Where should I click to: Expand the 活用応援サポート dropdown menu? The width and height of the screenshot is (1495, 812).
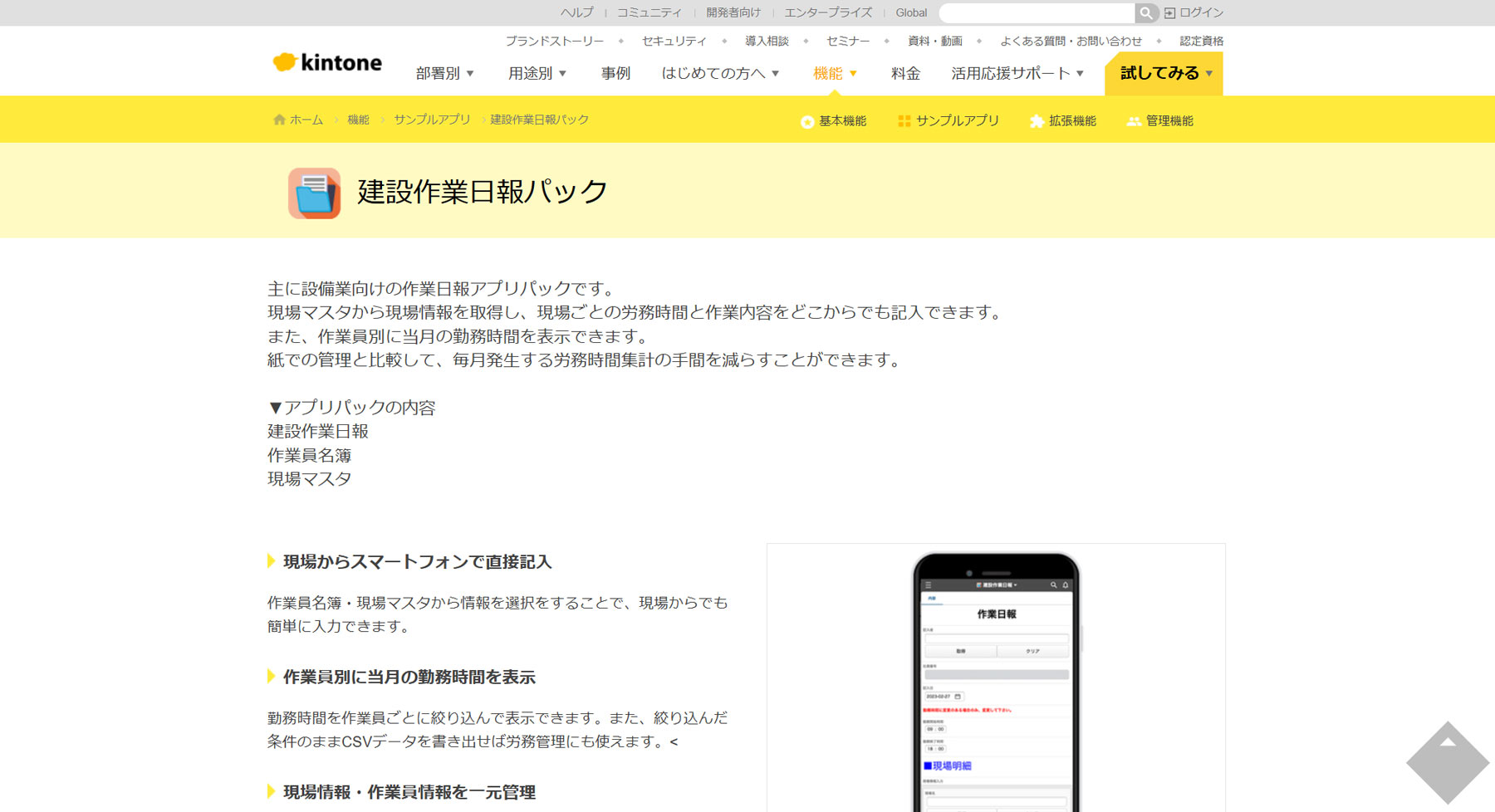pyautogui.click(x=1017, y=73)
